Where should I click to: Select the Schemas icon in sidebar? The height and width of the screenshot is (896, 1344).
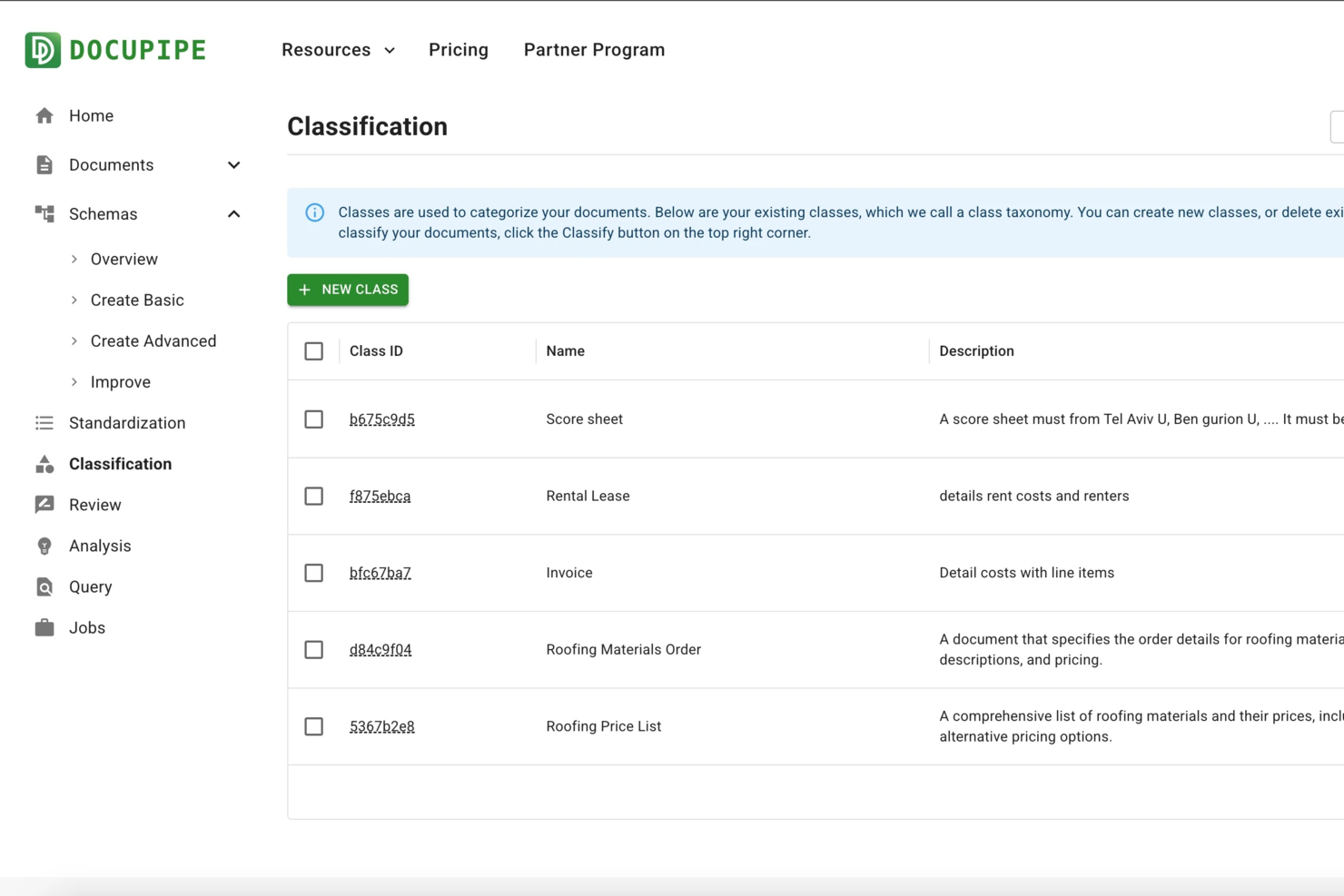click(x=44, y=213)
